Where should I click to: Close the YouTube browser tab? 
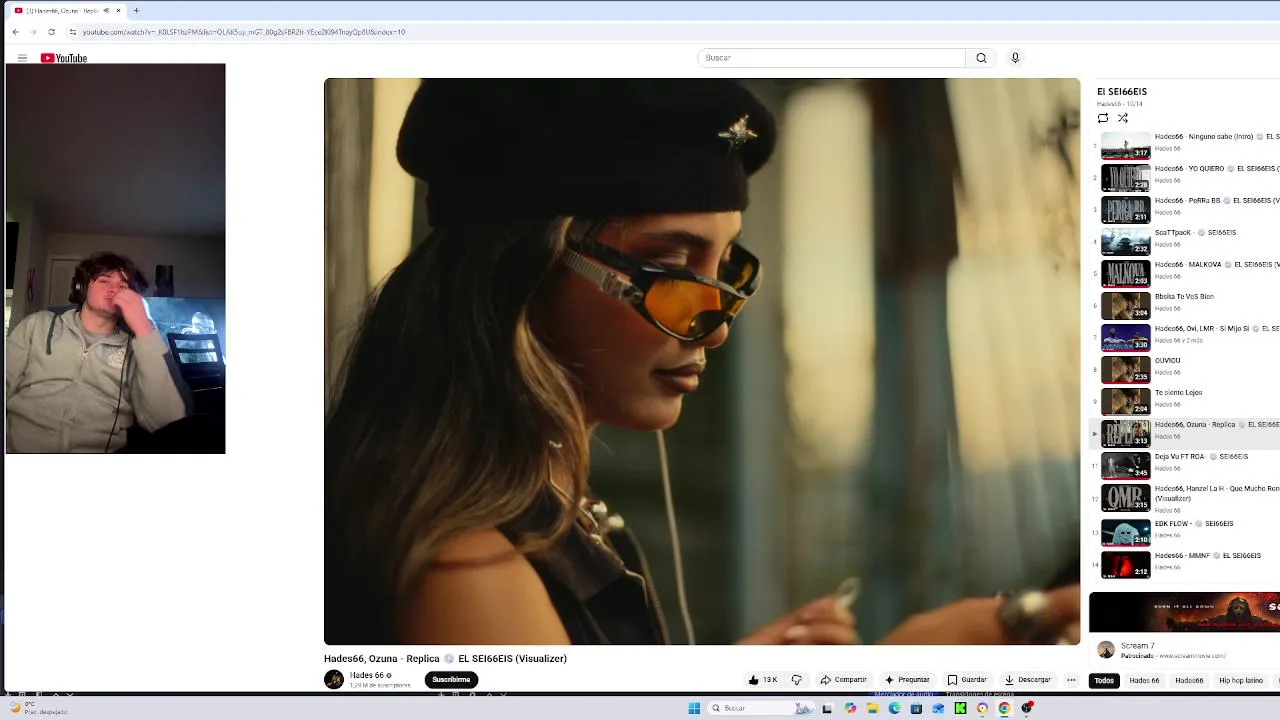(x=118, y=11)
